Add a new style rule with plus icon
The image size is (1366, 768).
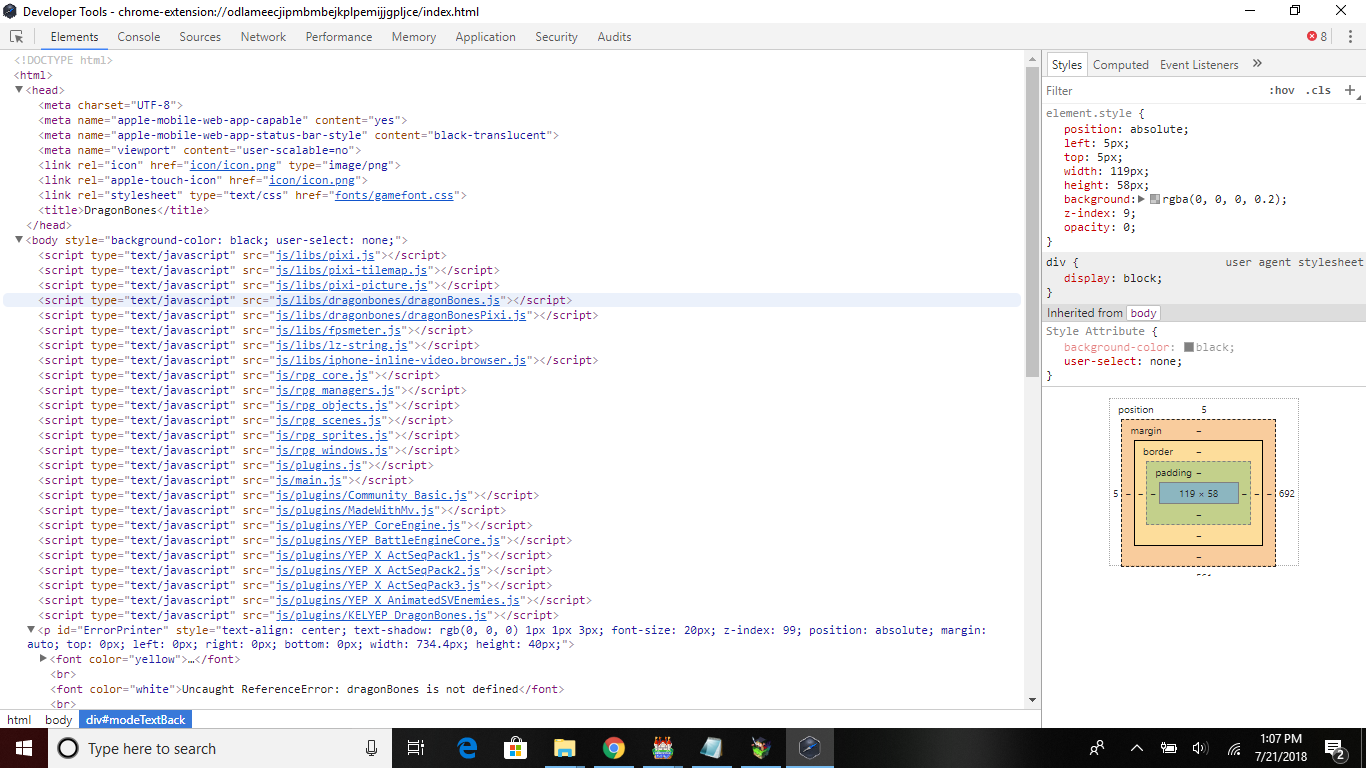1349,90
